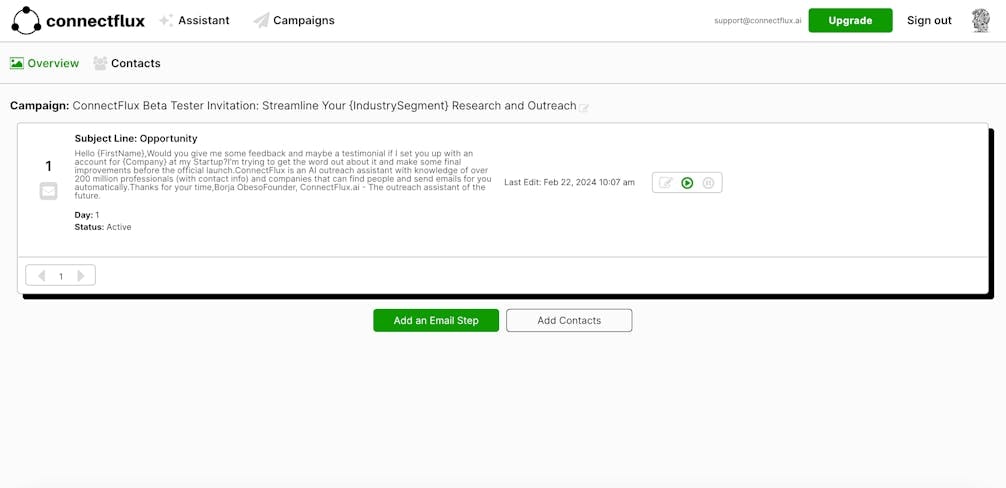
Task: Click the connectflux brand name
Action: click(96, 21)
